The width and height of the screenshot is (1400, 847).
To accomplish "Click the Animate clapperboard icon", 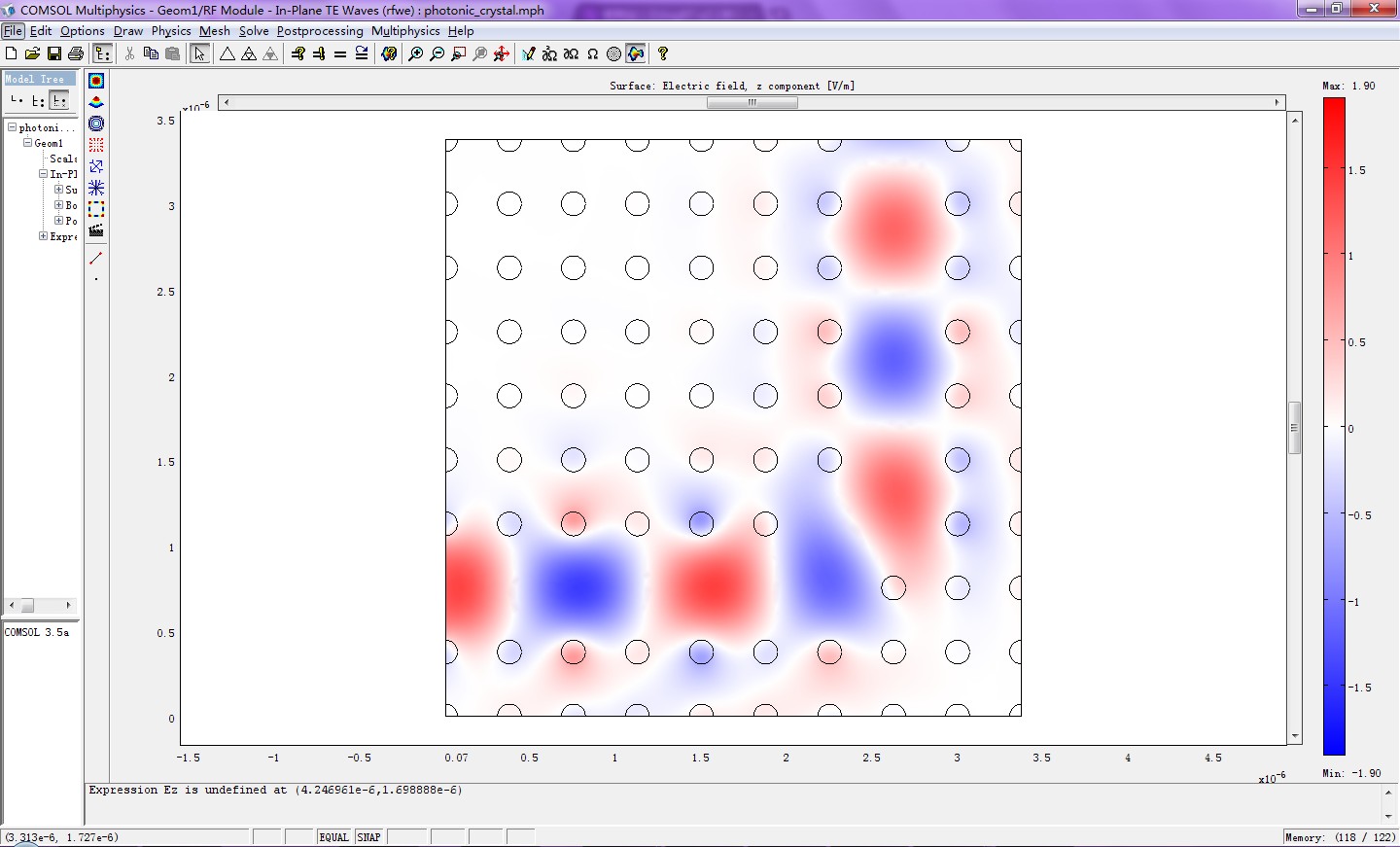I will coord(96,230).
